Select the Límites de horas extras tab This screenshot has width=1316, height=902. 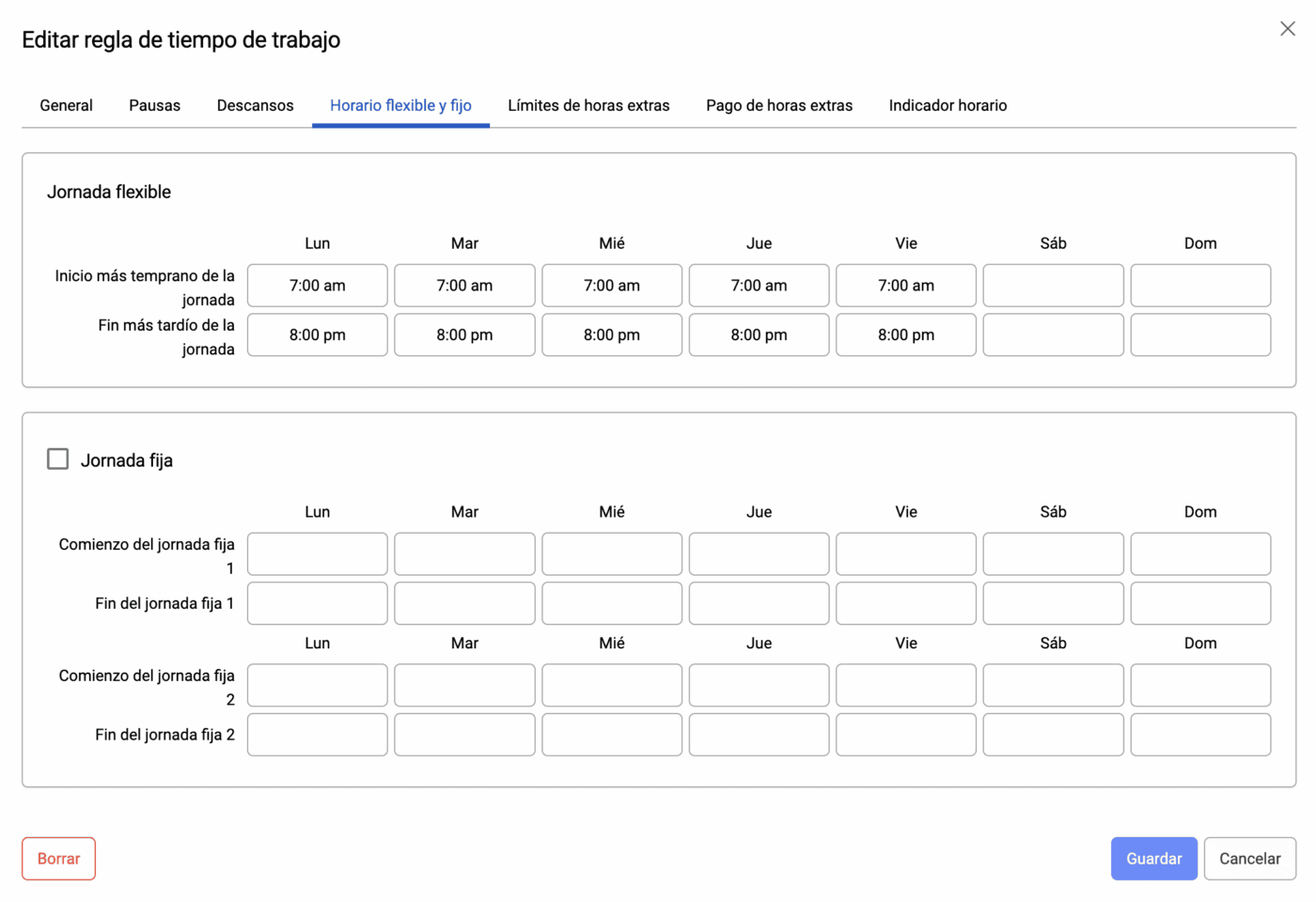pos(588,105)
